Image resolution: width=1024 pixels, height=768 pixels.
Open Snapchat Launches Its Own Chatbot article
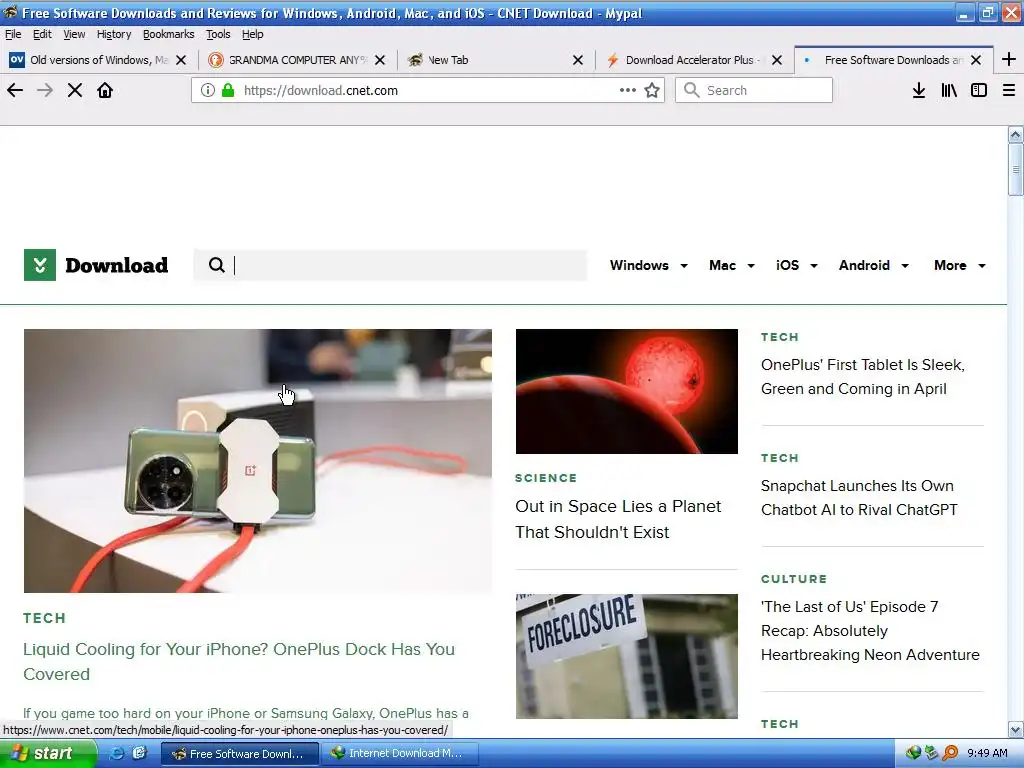(859, 498)
